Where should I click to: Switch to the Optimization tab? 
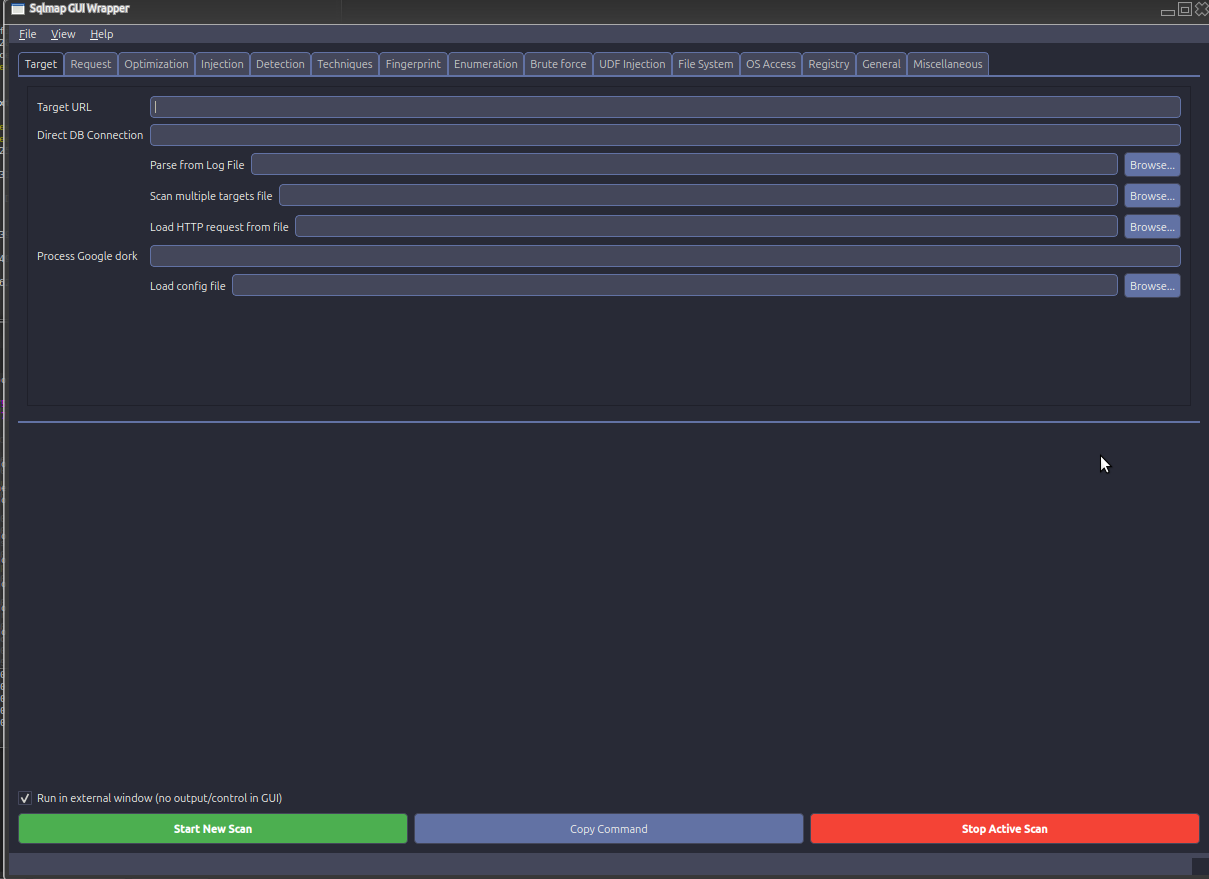[156, 64]
